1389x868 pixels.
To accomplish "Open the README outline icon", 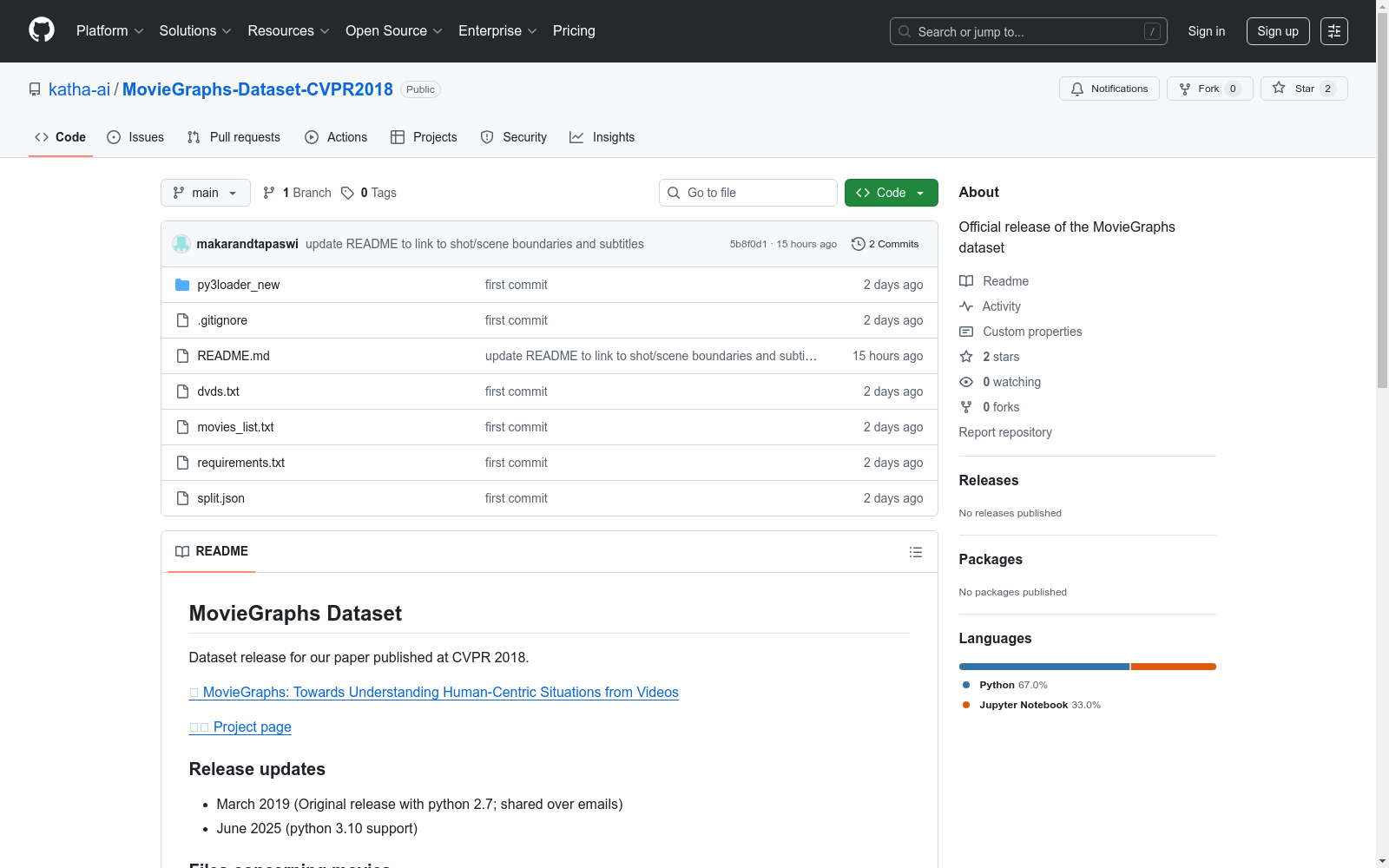I will [x=915, y=552].
